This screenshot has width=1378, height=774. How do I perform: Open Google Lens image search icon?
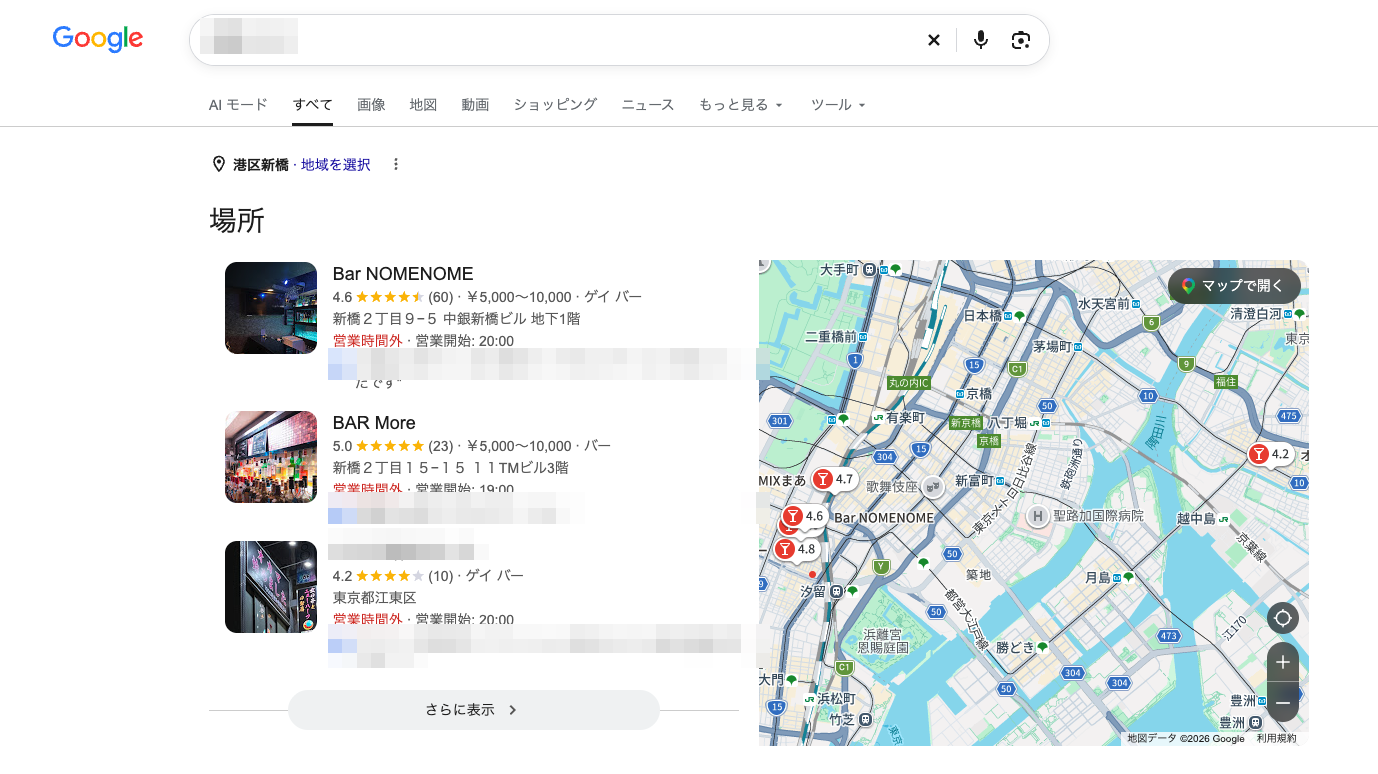1020,40
